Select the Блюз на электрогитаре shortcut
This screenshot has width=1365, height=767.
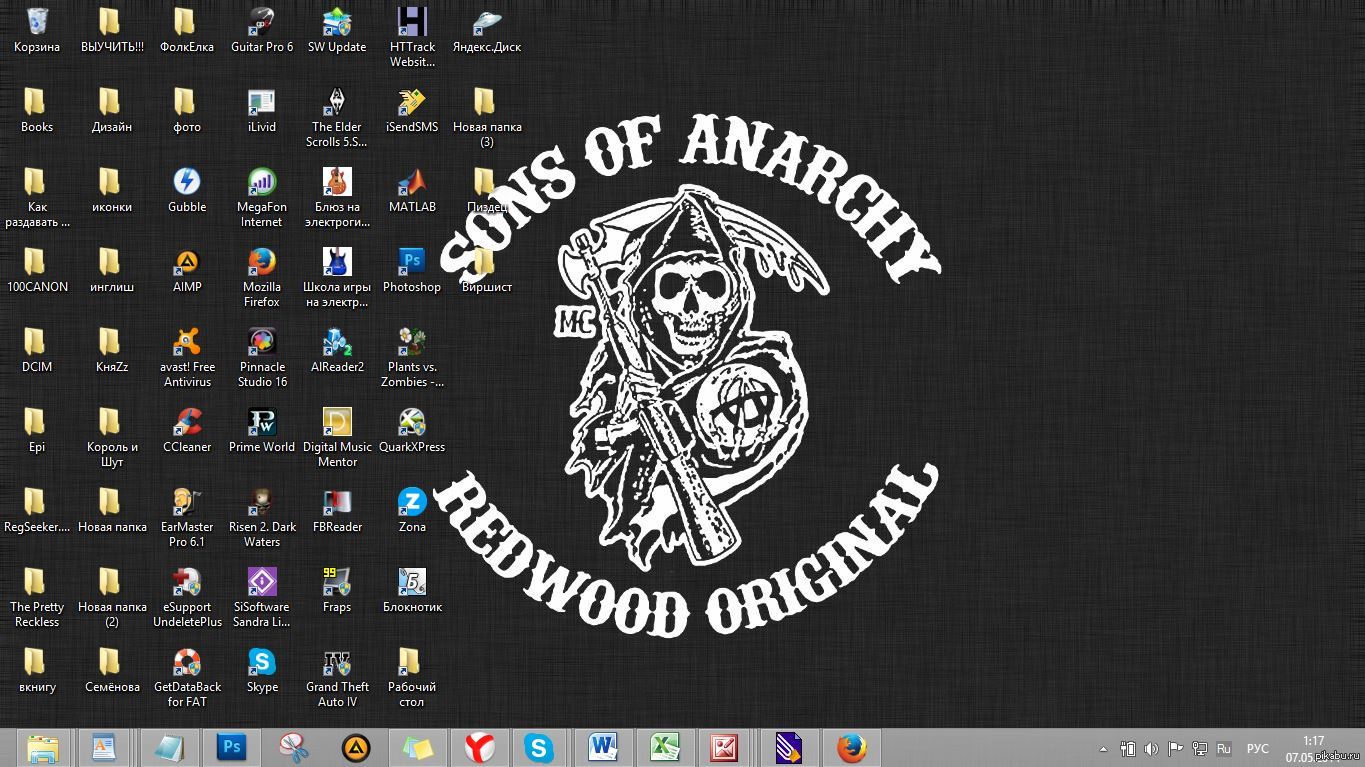pyautogui.click(x=337, y=197)
